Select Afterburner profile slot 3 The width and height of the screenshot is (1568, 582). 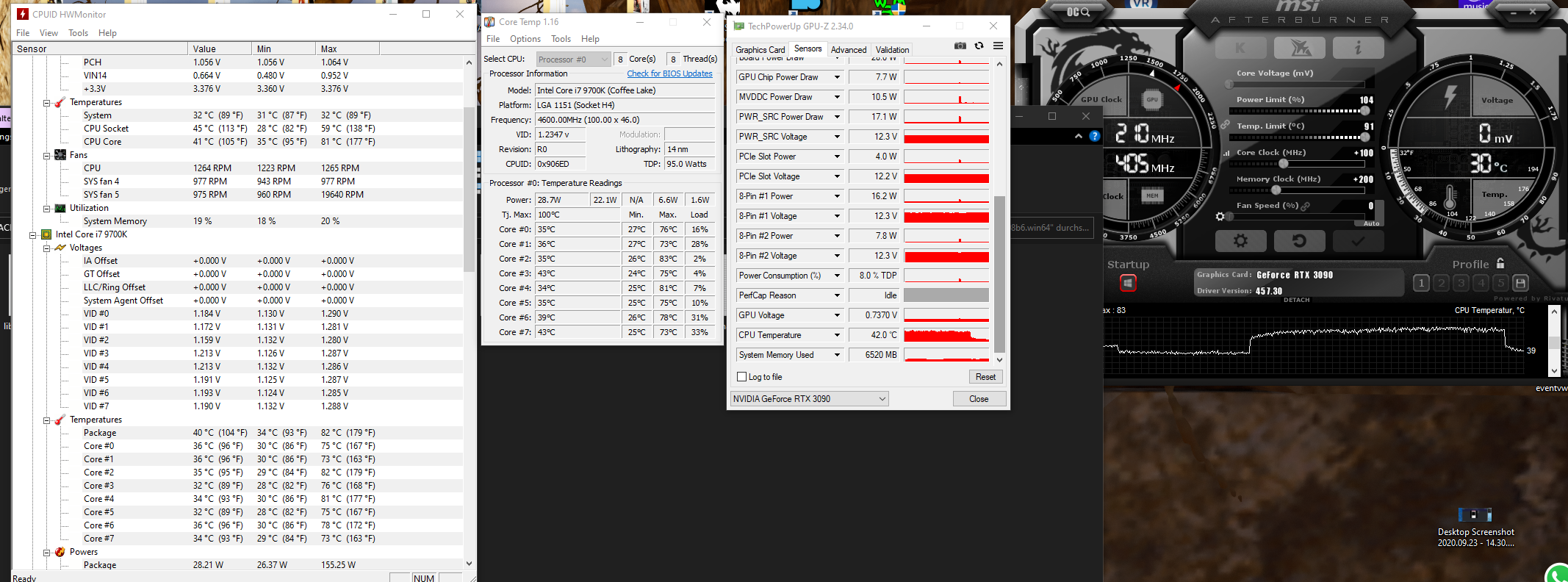pos(1461,283)
